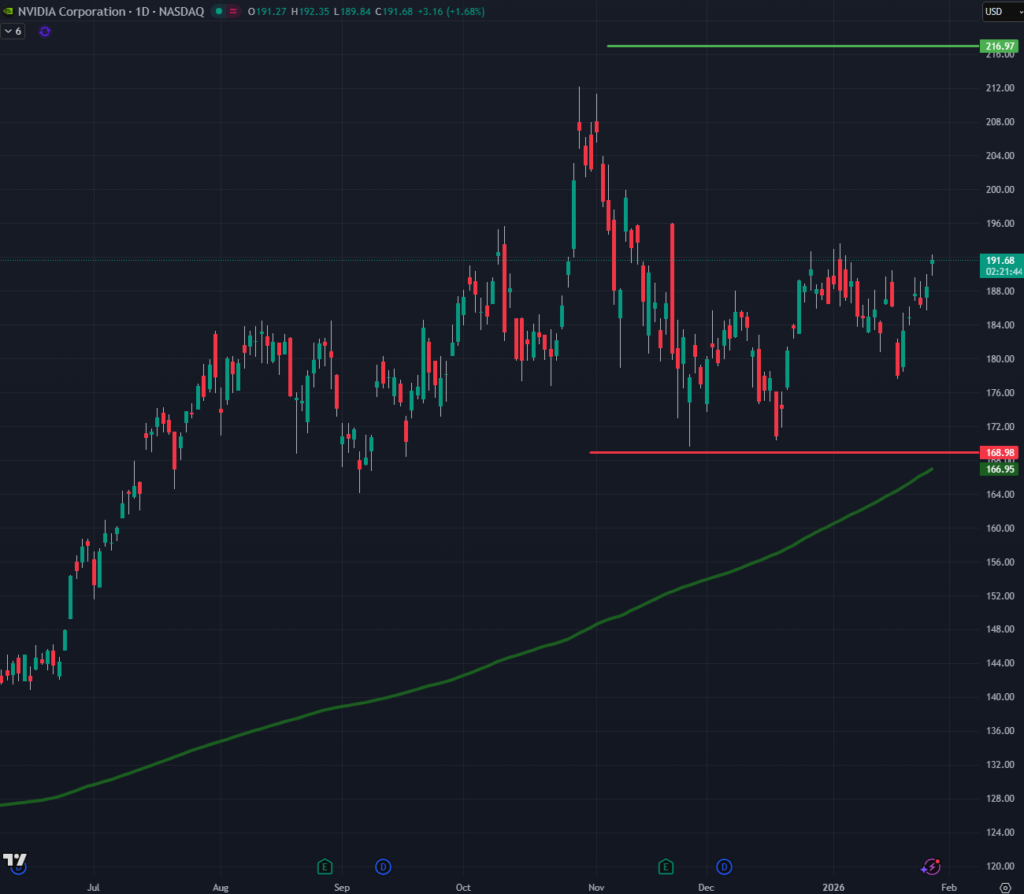Open the earnings marker near December

666,866
